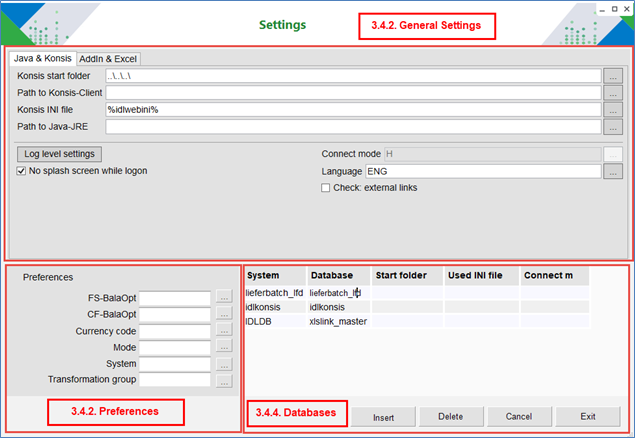This screenshot has width=635, height=438.
Task: Click the Start folder column header
Action: pyautogui.click(x=407, y=275)
